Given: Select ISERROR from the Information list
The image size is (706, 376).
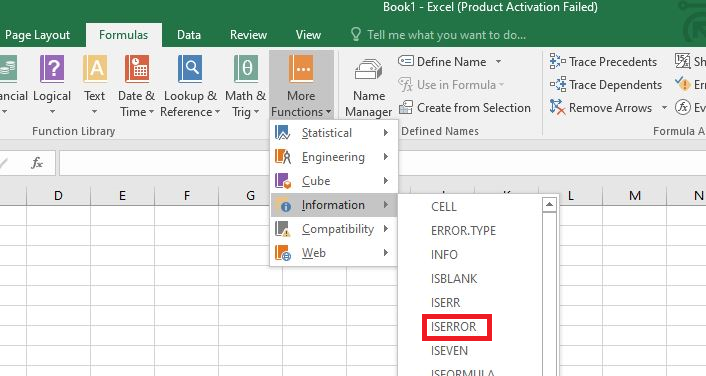Looking at the screenshot, I should tap(453, 326).
